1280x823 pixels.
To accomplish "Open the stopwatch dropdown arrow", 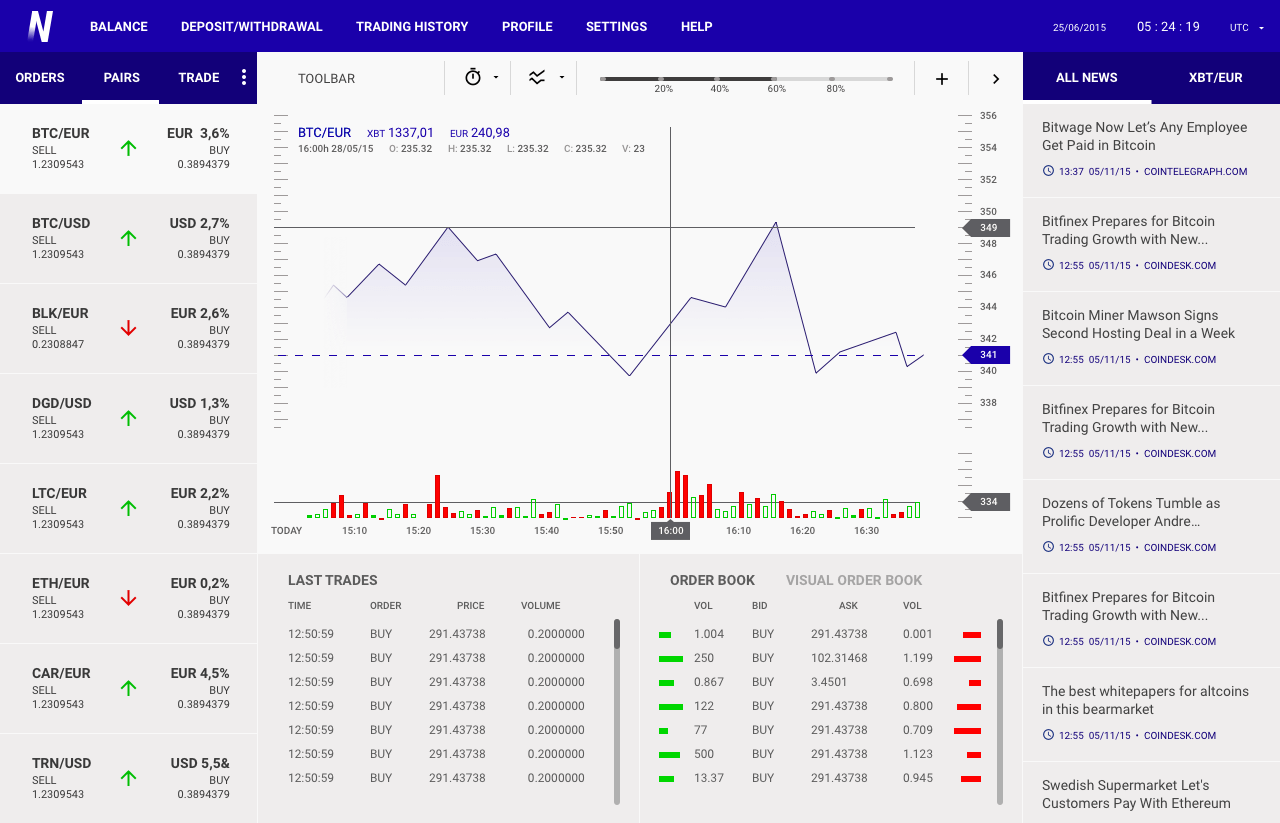I will pos(496,77).
